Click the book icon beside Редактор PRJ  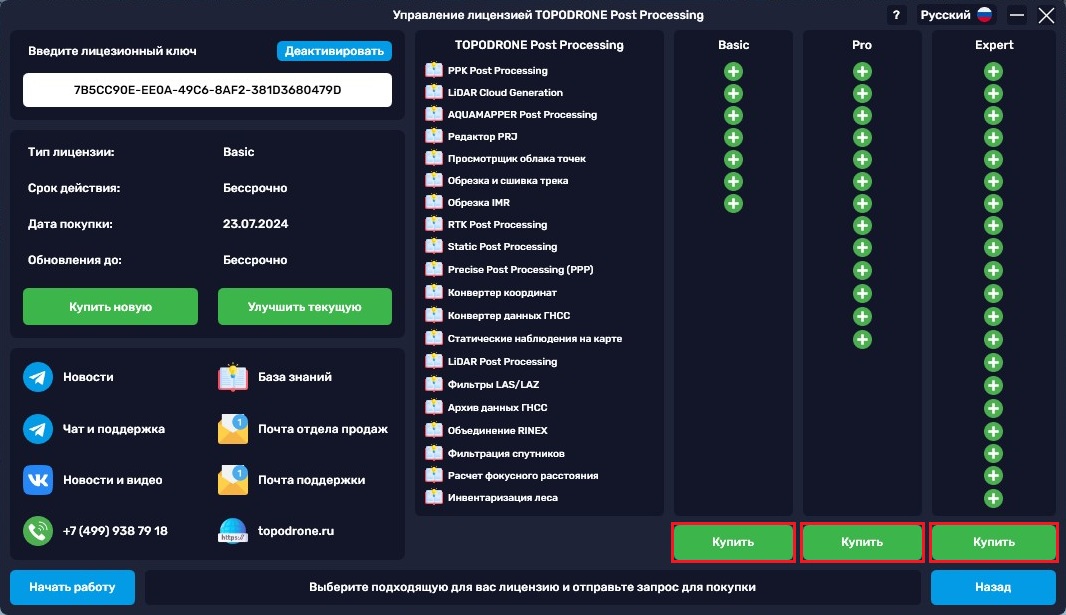click(x=434, y=136)
